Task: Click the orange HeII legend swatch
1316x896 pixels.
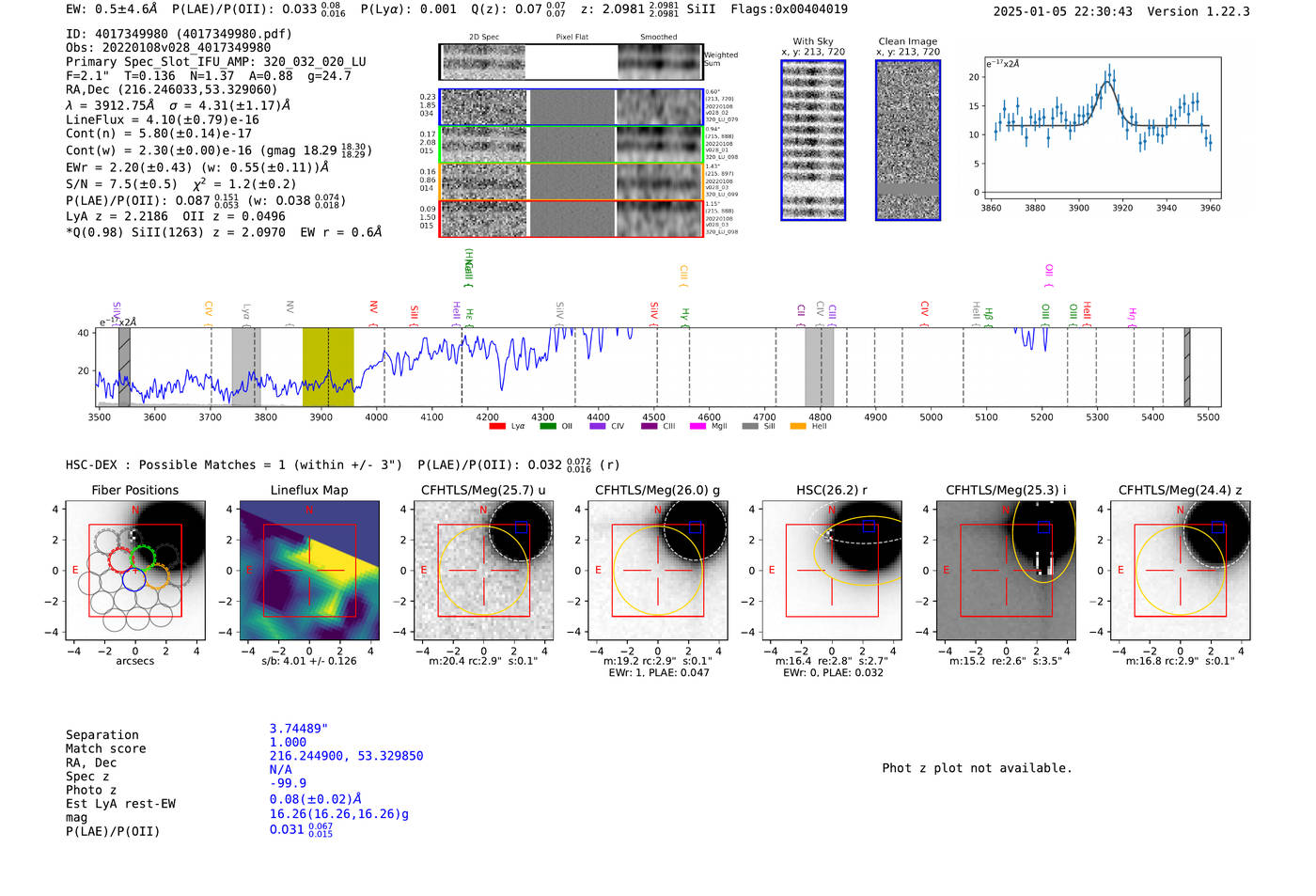Action: pos(798,427)
